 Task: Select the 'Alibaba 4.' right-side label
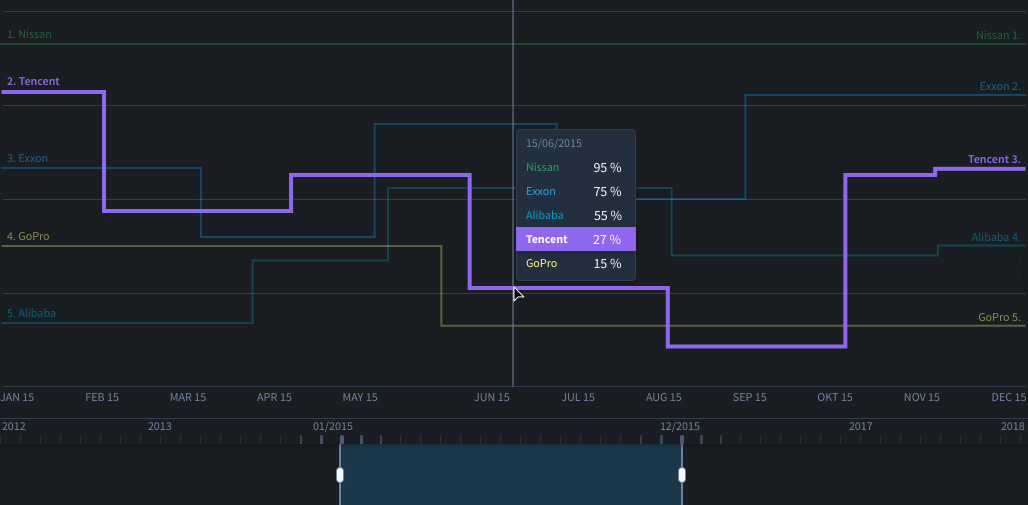pyautogui.click(x=995, y=238)
